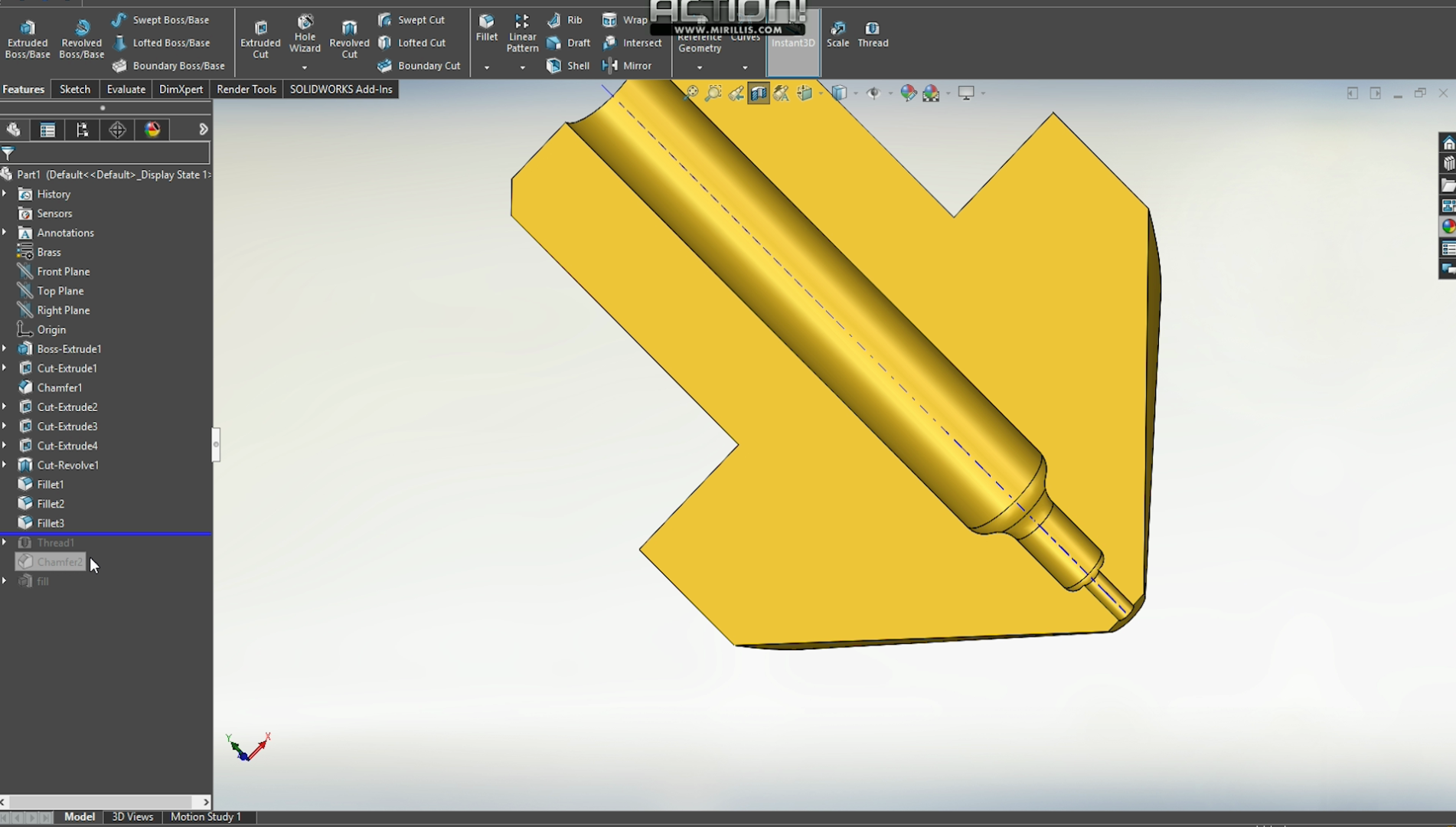The width and height of the screenshot is (1456, 827).
Task: Open the DisplayManager tab
Action: coord(152,129)
